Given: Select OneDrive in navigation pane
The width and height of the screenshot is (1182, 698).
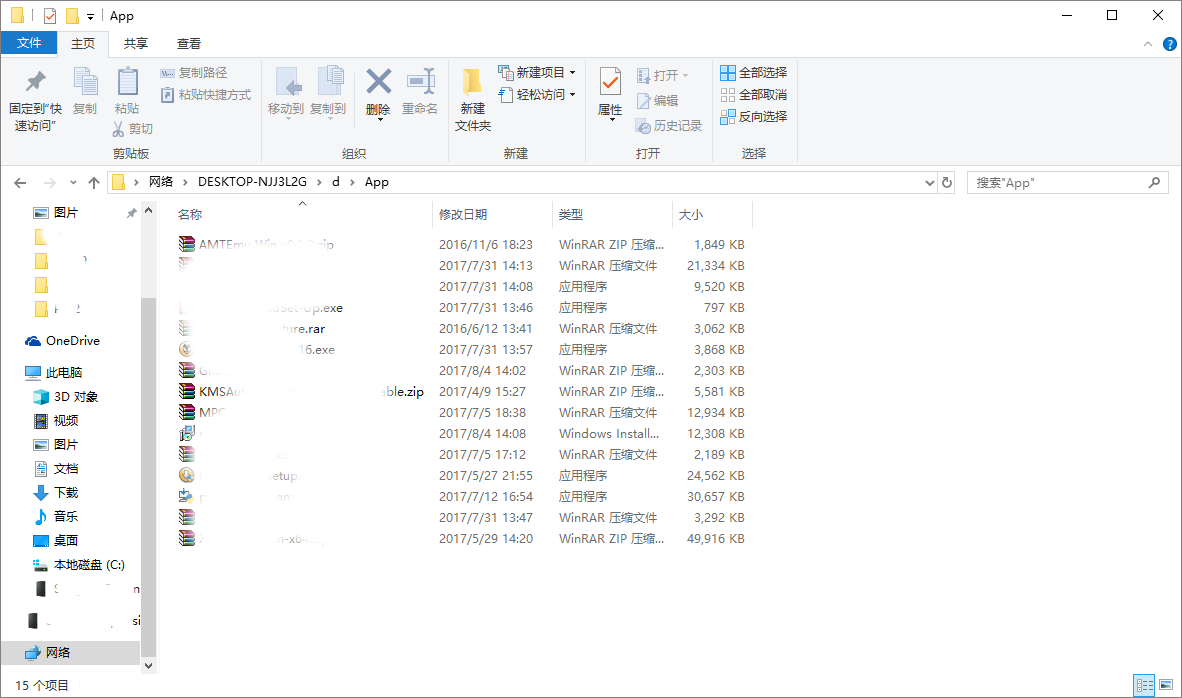Looking at the screenshot, I should pyautogui.click(x=72, y=341).
